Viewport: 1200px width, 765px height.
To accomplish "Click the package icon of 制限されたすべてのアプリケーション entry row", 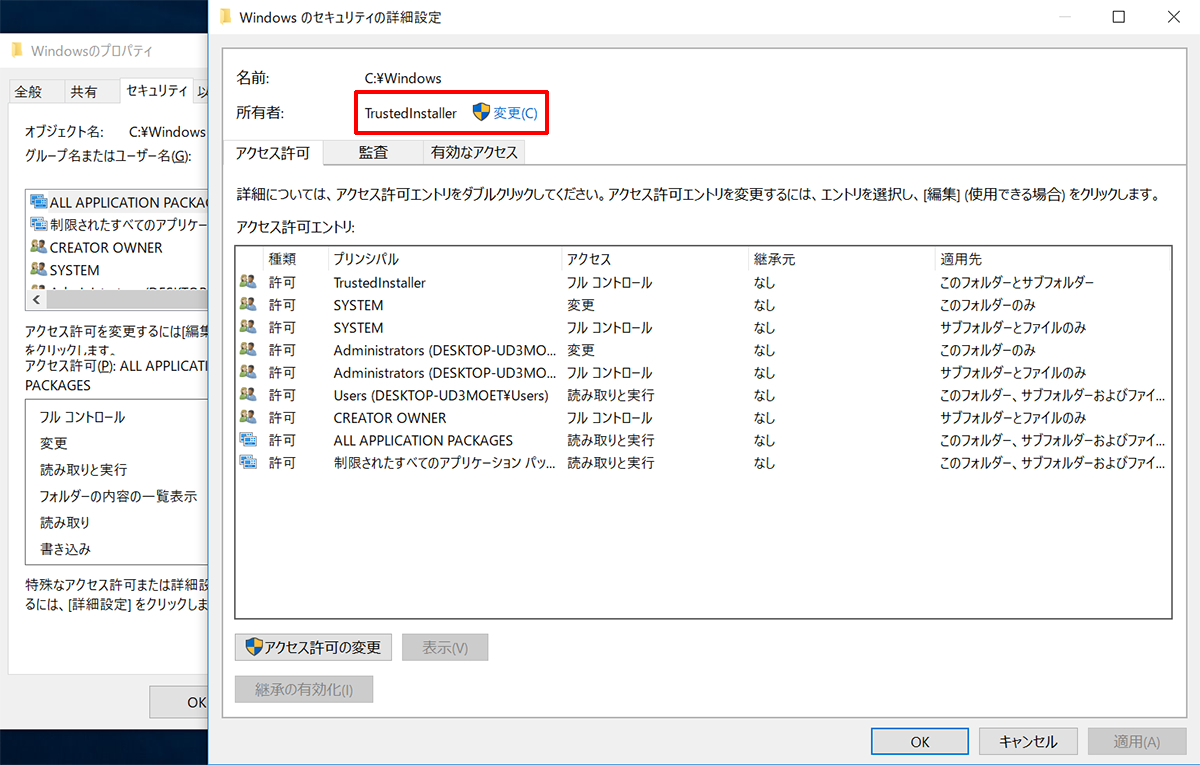I will point(248,462).
